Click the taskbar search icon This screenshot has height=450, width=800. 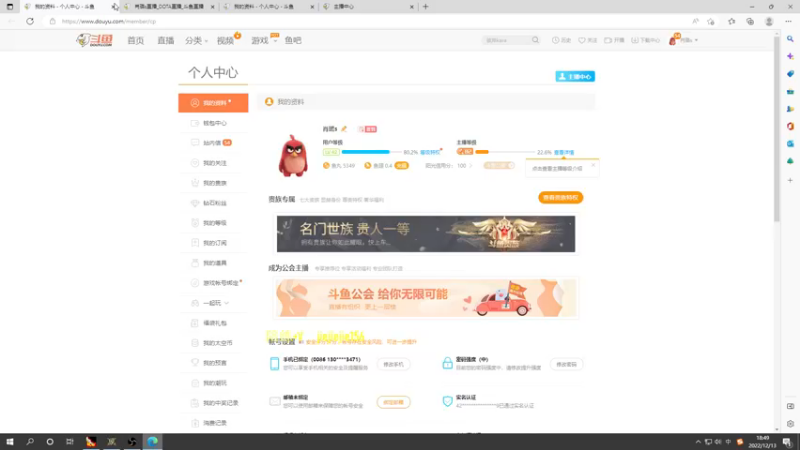pyautogui.click(x=30, y=442)
